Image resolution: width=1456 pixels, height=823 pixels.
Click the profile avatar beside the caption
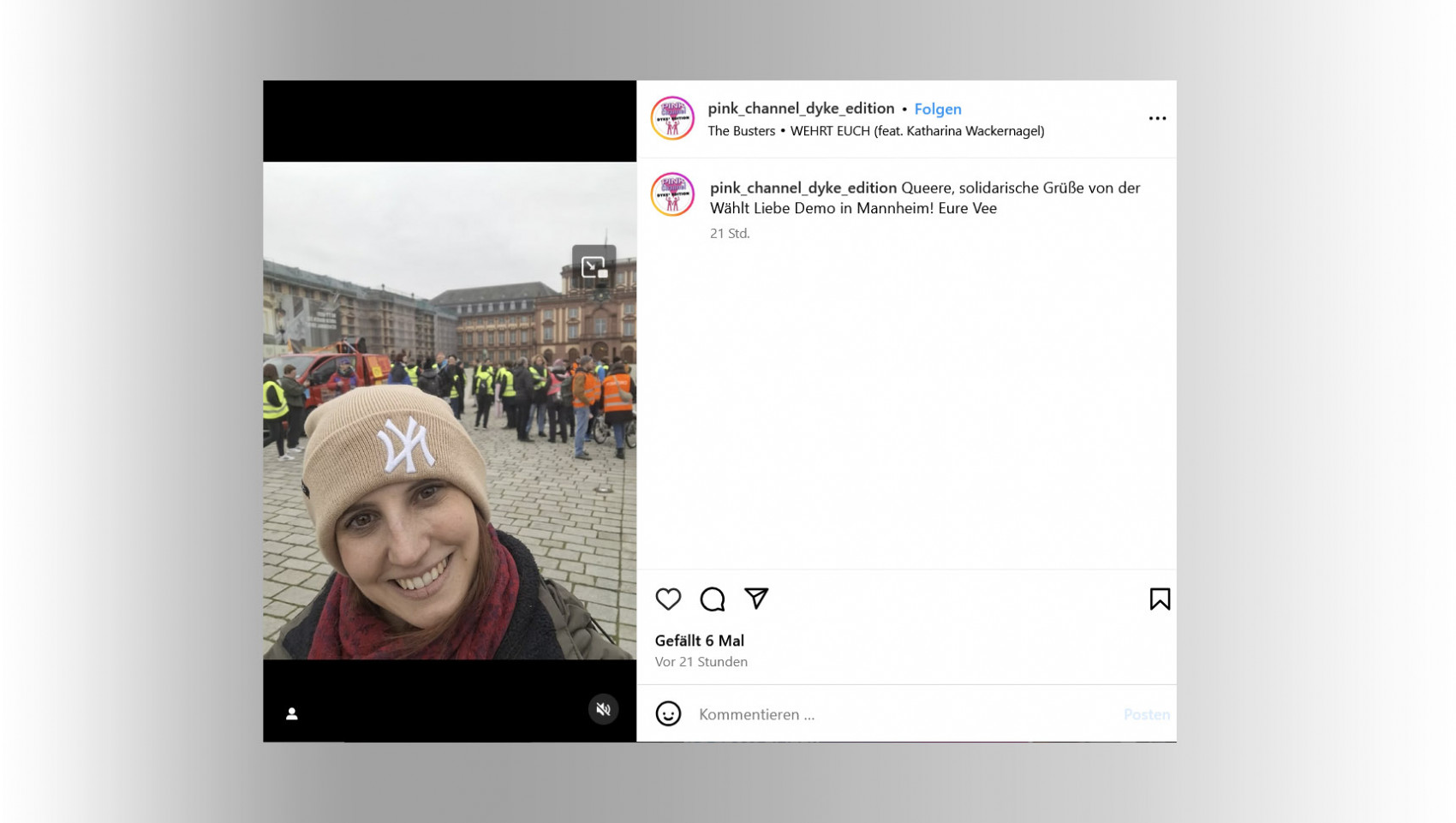point(672,194)
